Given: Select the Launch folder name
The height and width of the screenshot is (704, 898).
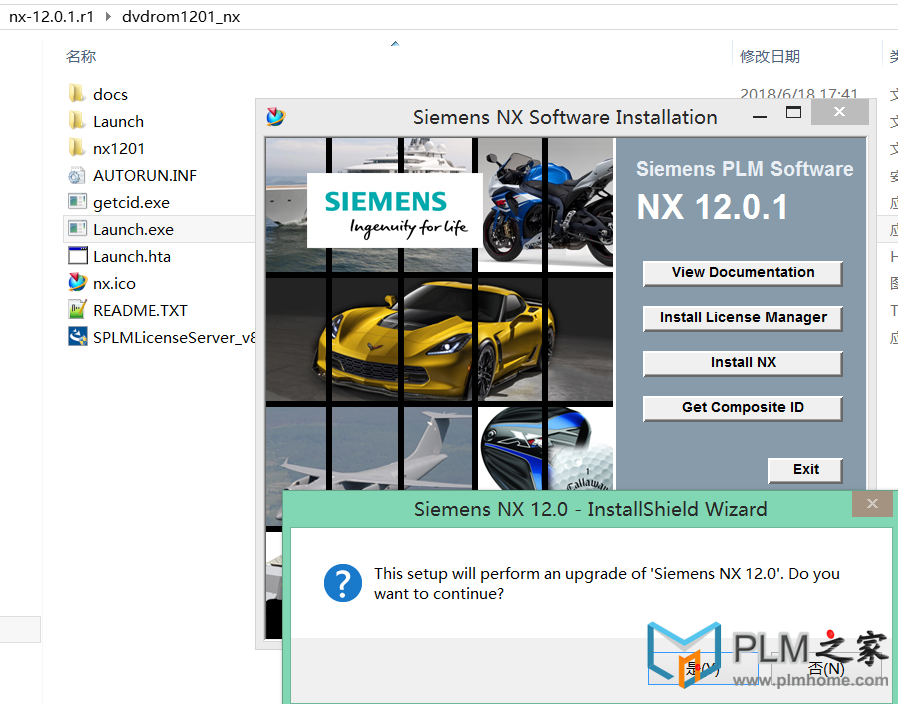Looking at the screenshot, I should pos(119,121).
